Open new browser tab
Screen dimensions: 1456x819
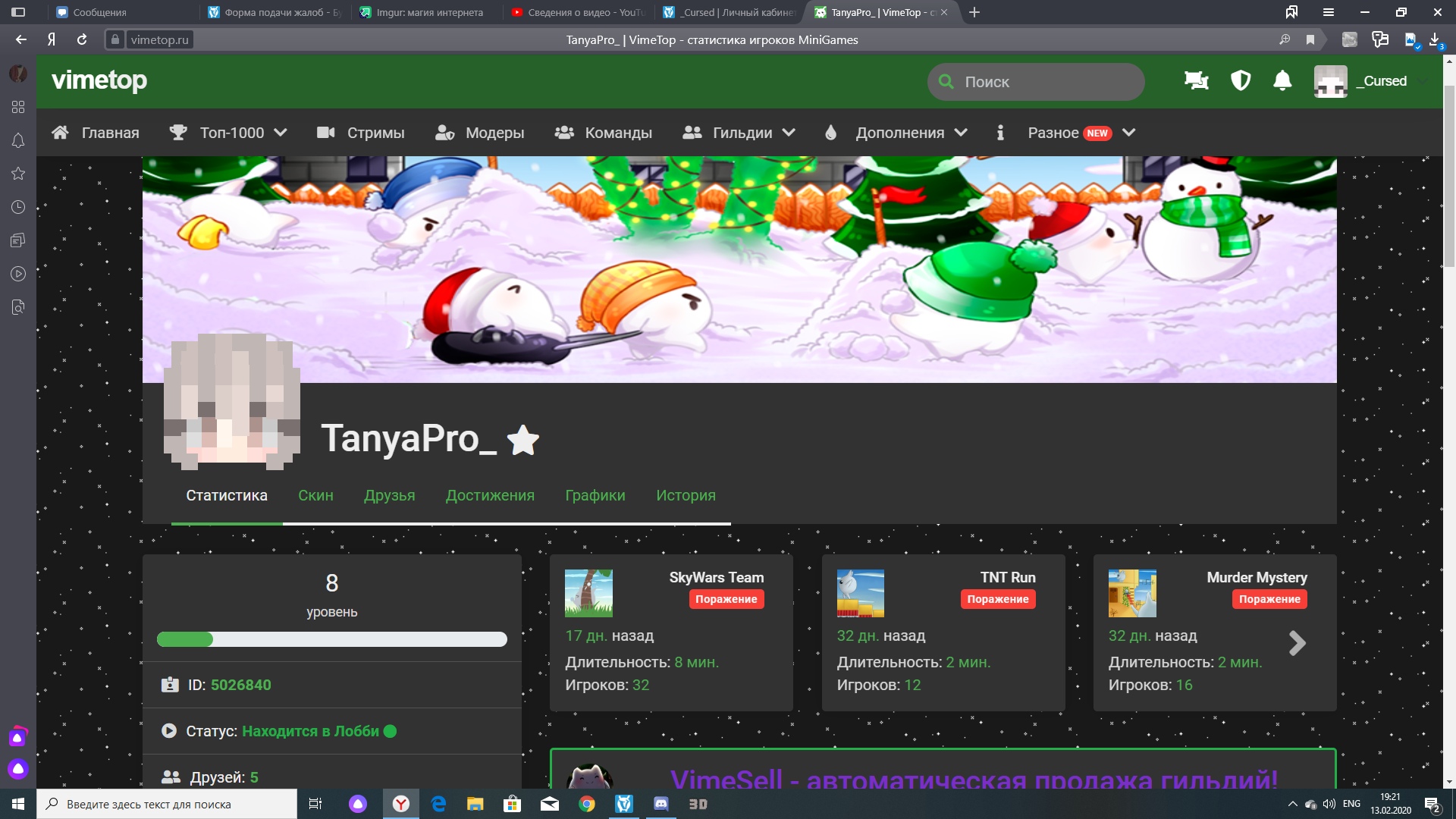click(974, 12)
